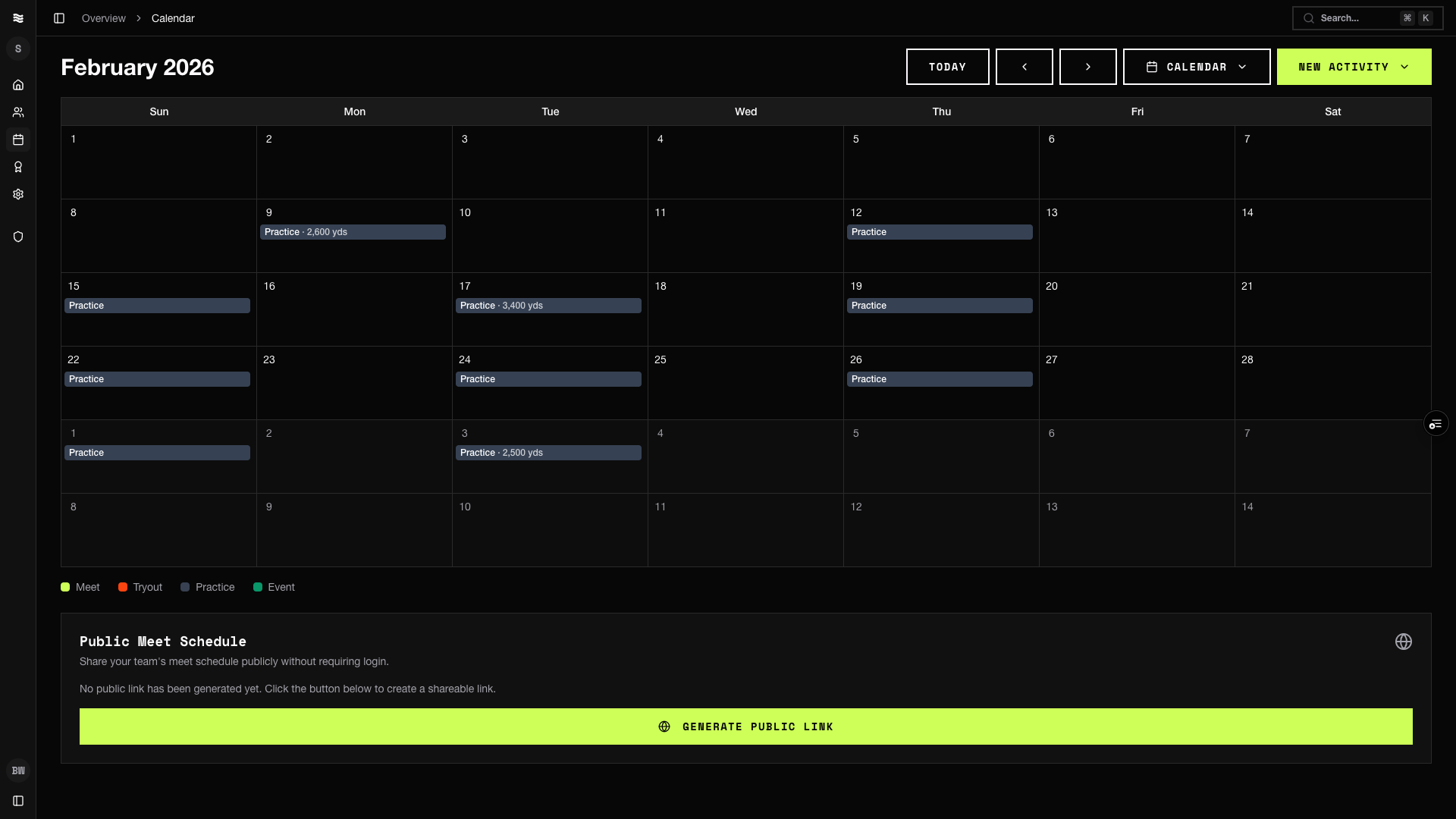The image size is (1456, 819).
Task: Go to previous month arrow
Action: pos(1025,67)
